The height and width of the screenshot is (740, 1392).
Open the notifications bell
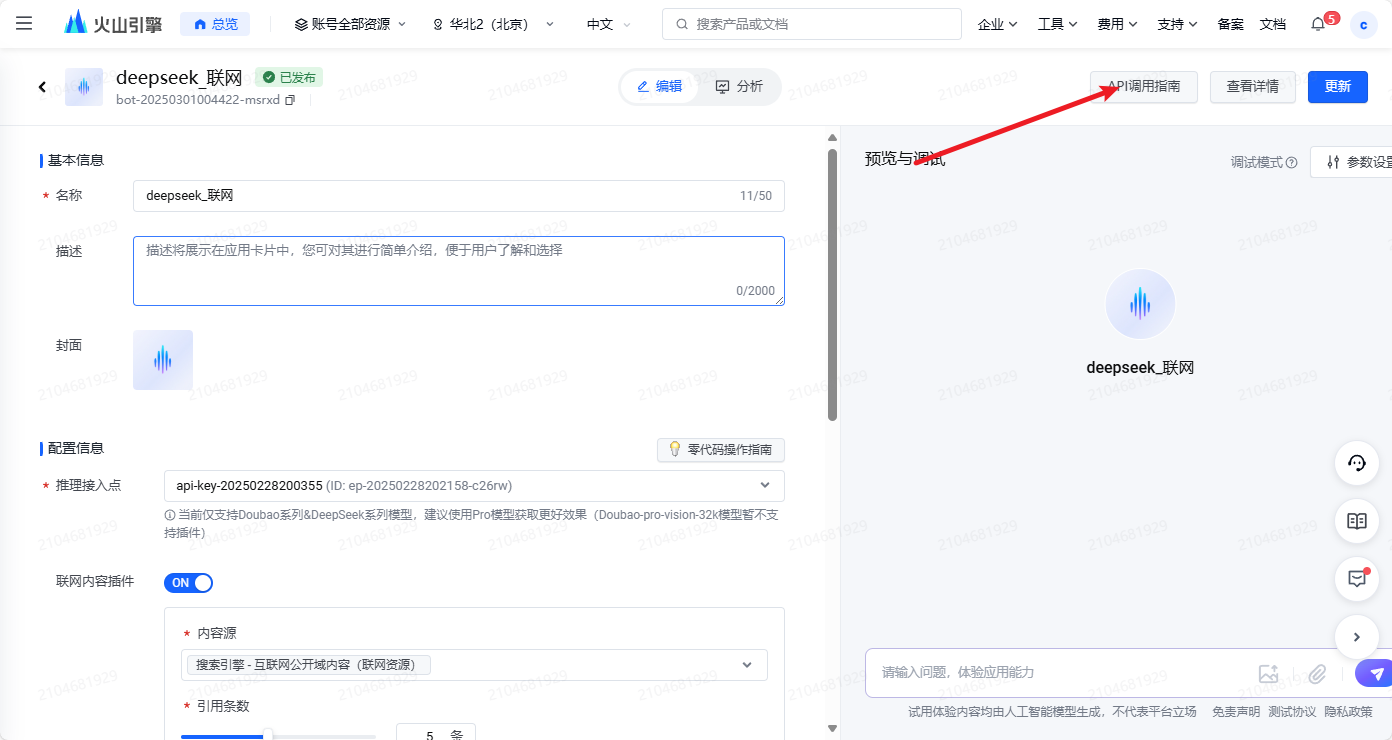(x=1318, y=24)
